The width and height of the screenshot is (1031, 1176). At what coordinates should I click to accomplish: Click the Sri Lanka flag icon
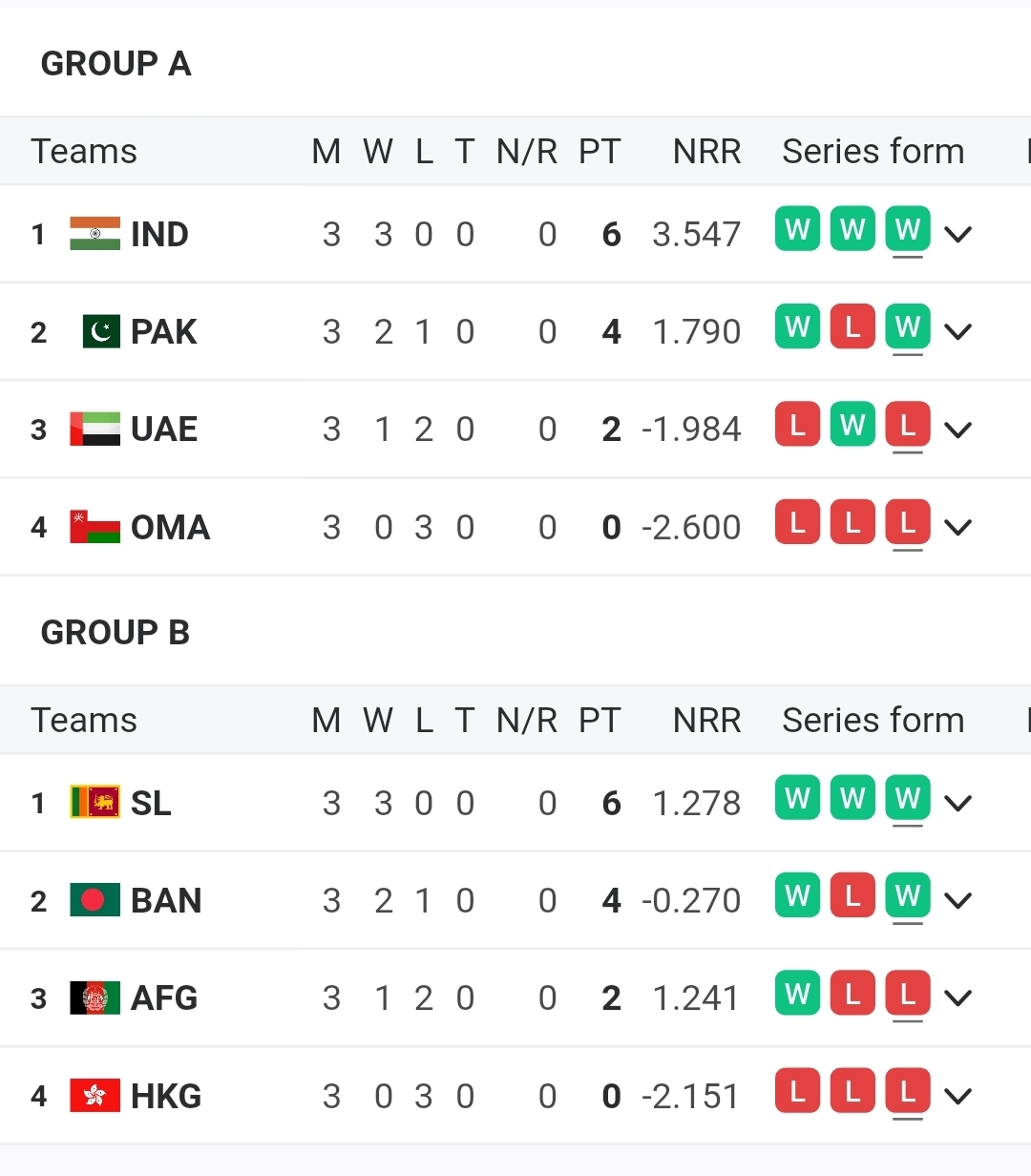click(x=95, y=803)
